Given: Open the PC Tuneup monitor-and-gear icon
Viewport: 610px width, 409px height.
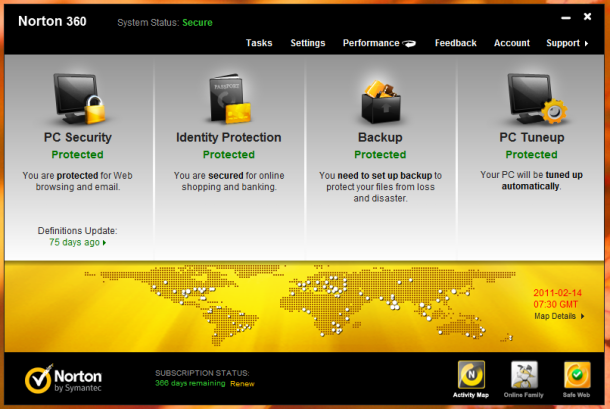Looking at the screenshot, I should coord(537,99).
